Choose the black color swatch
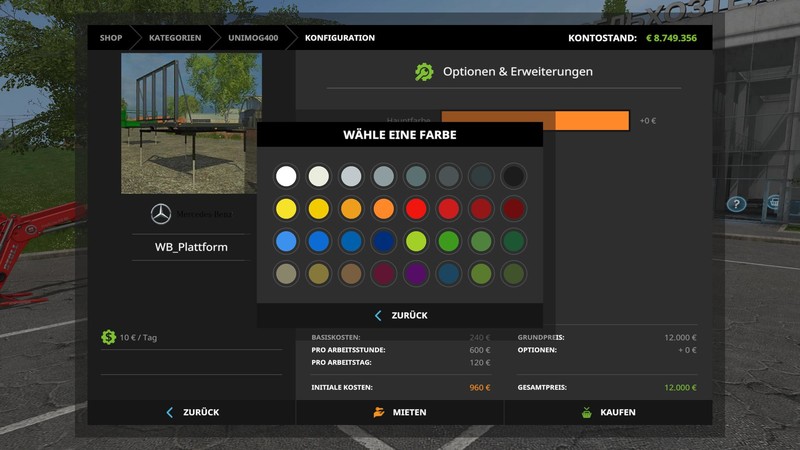The width and height of the screenshot is (800, 450). point(513,177)
